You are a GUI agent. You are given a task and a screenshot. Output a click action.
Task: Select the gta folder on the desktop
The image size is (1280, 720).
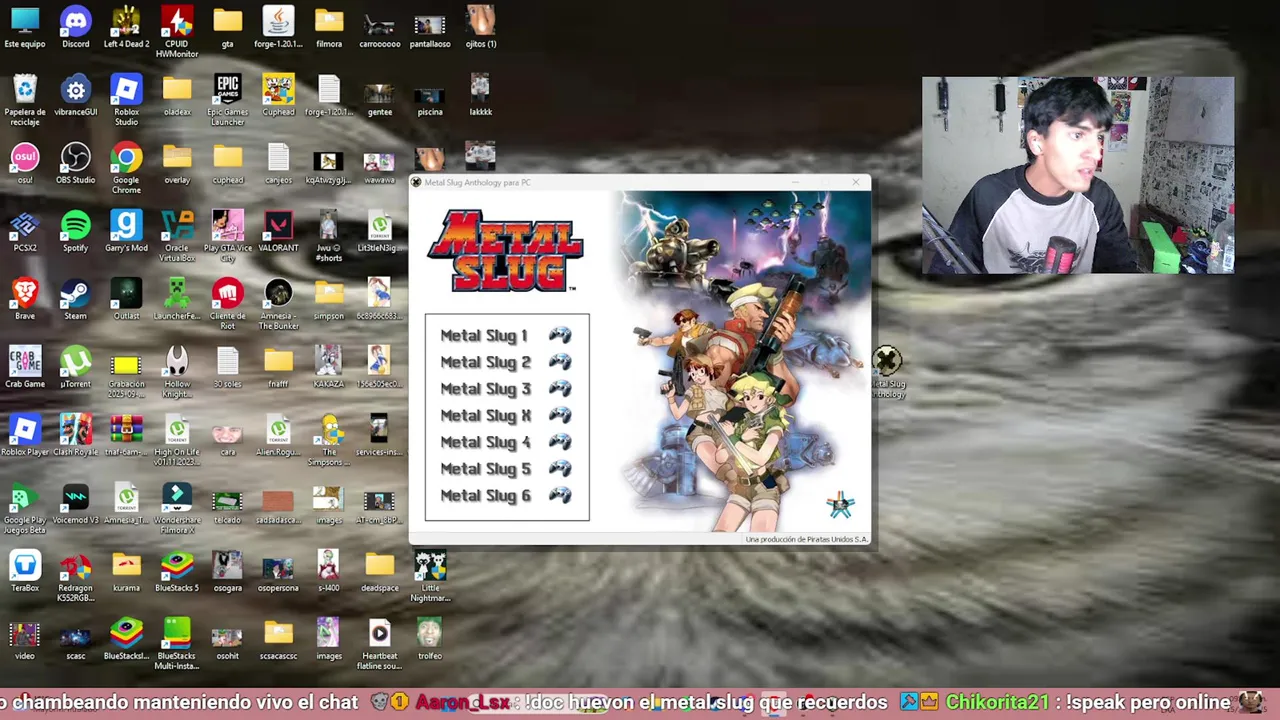pos(228,27)
